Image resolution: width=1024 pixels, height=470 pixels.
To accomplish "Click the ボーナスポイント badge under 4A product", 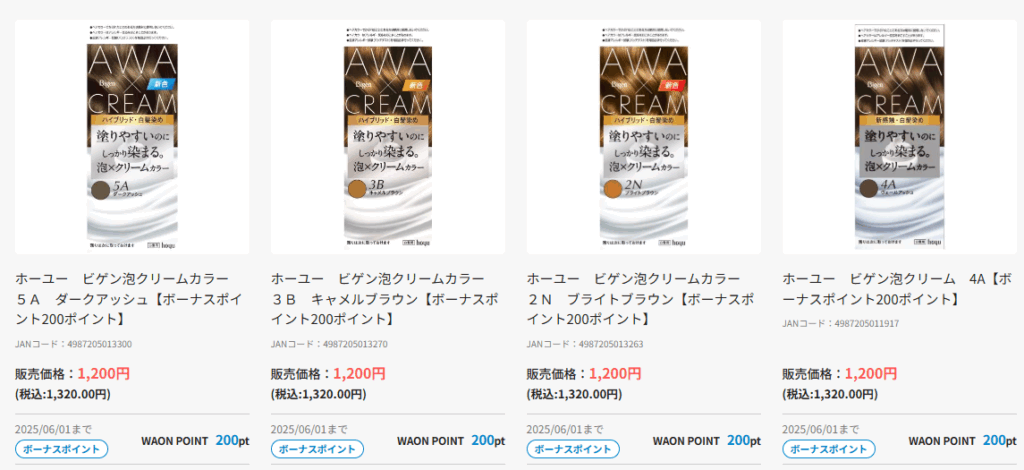I will (x=829, y=449).
